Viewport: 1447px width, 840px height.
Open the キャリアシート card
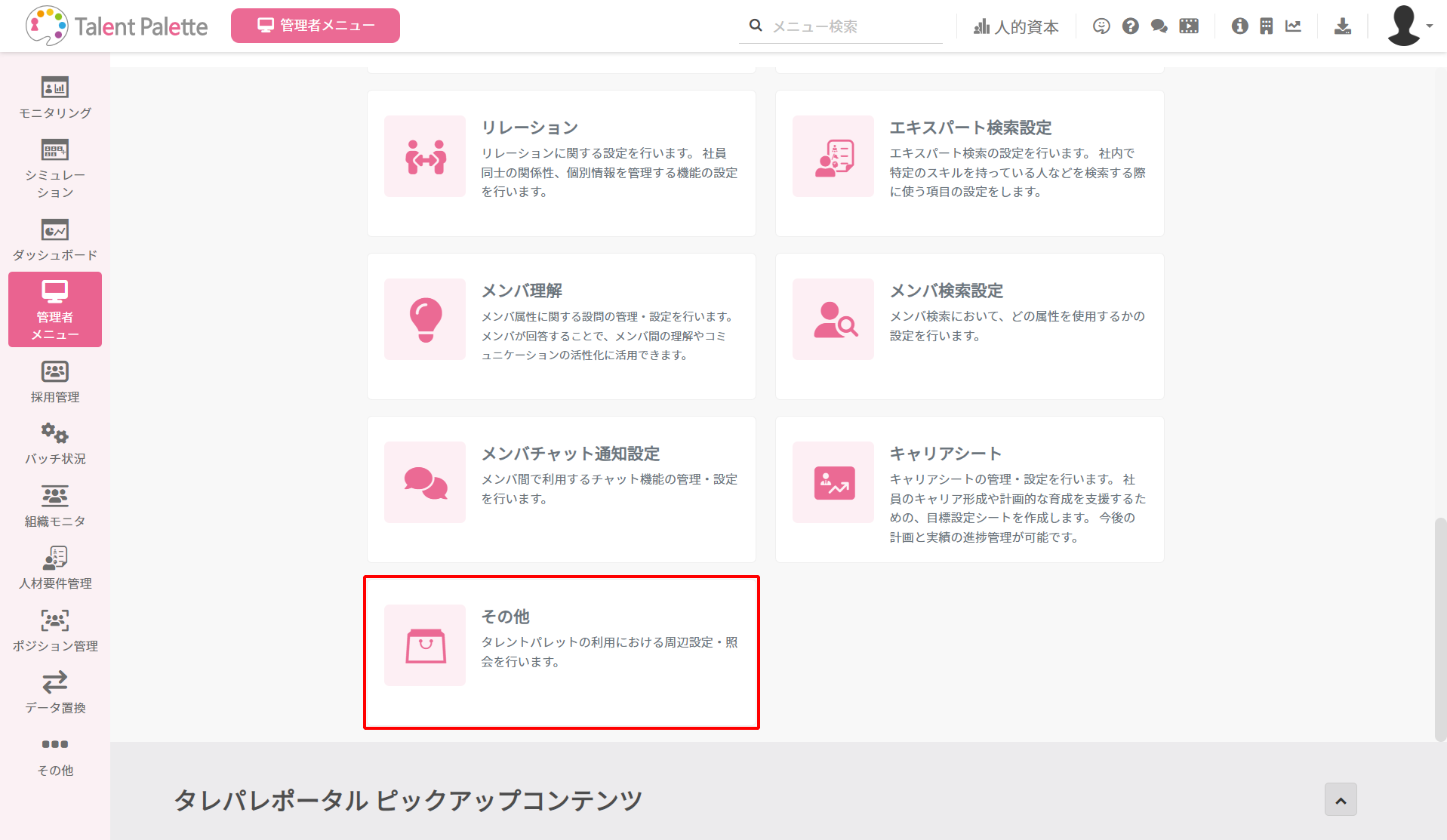(969, 489)
